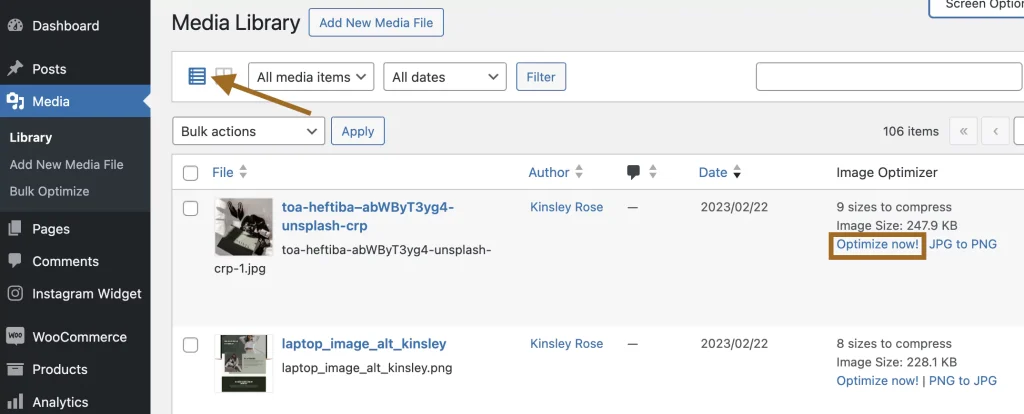Image resolution: width=1024 pixels, height=414 pixels.
Task: Tick the select-all checkbox in header
Action: 191,173
